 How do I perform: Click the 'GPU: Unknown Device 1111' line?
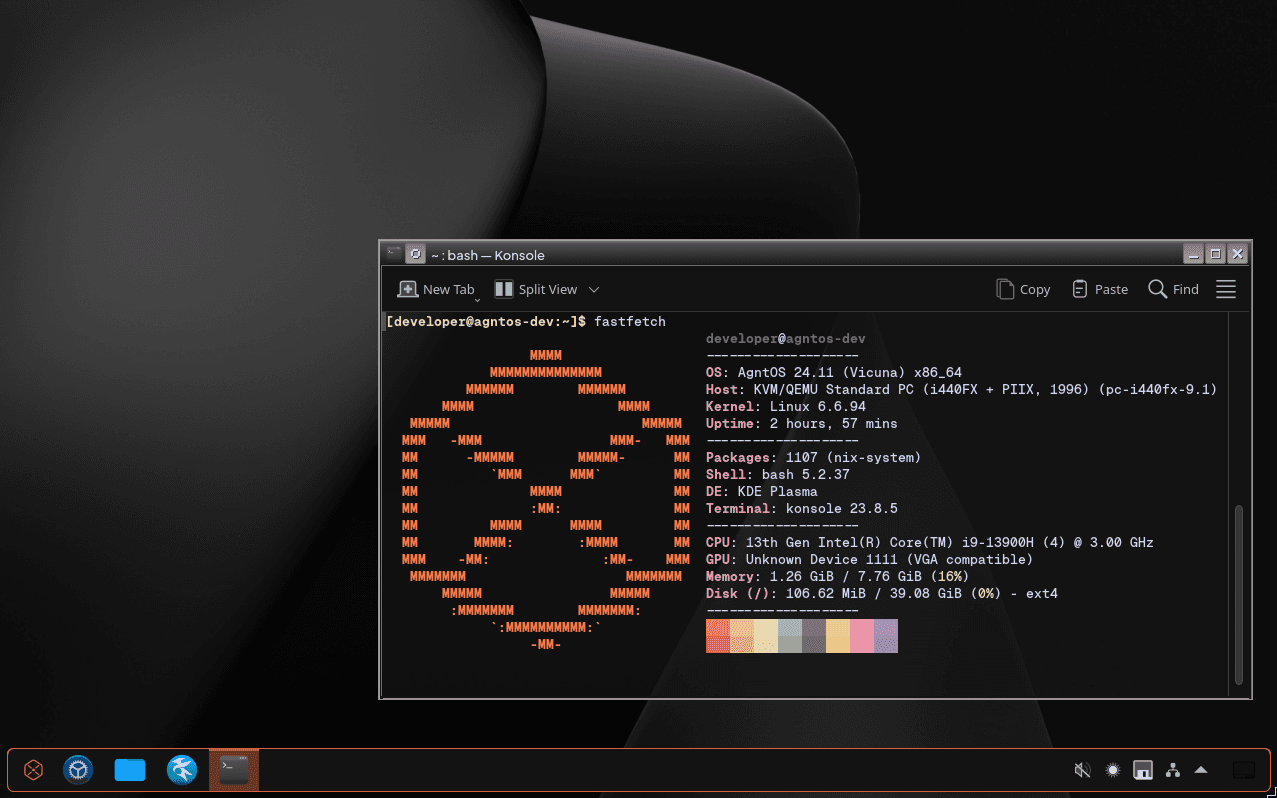(870, 559)
